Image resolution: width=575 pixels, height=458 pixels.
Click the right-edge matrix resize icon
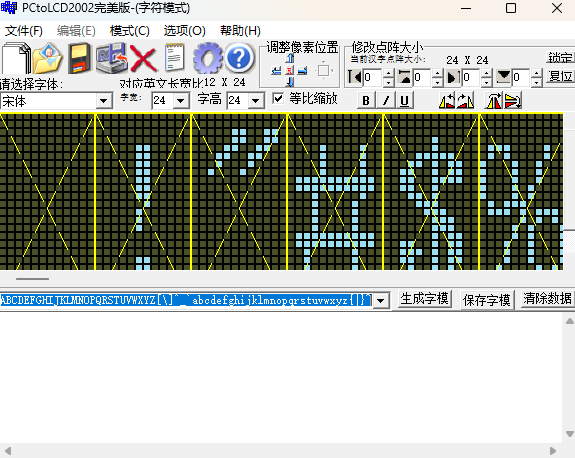coord(453,77)
